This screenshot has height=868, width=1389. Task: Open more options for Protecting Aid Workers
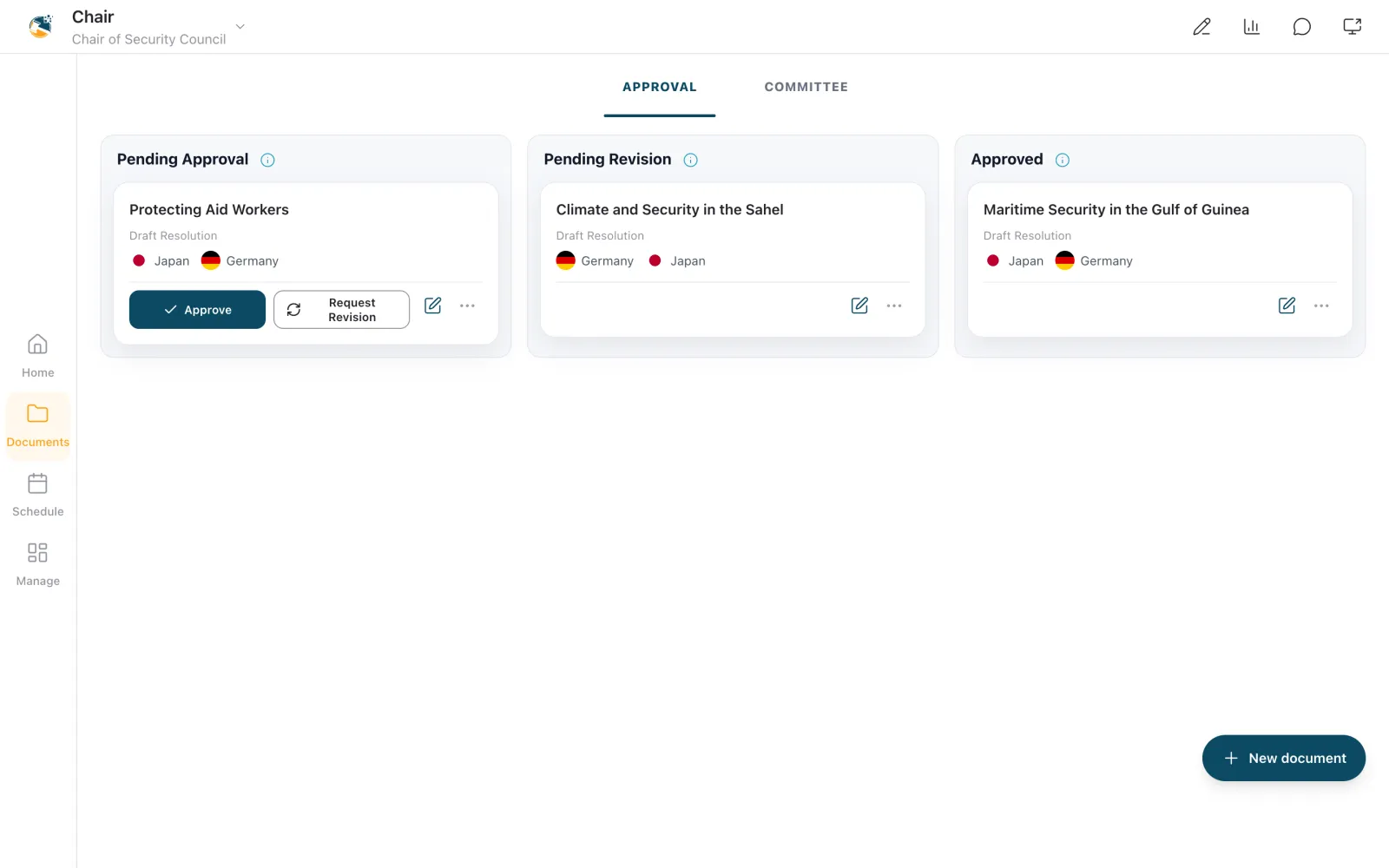[467, 306]
